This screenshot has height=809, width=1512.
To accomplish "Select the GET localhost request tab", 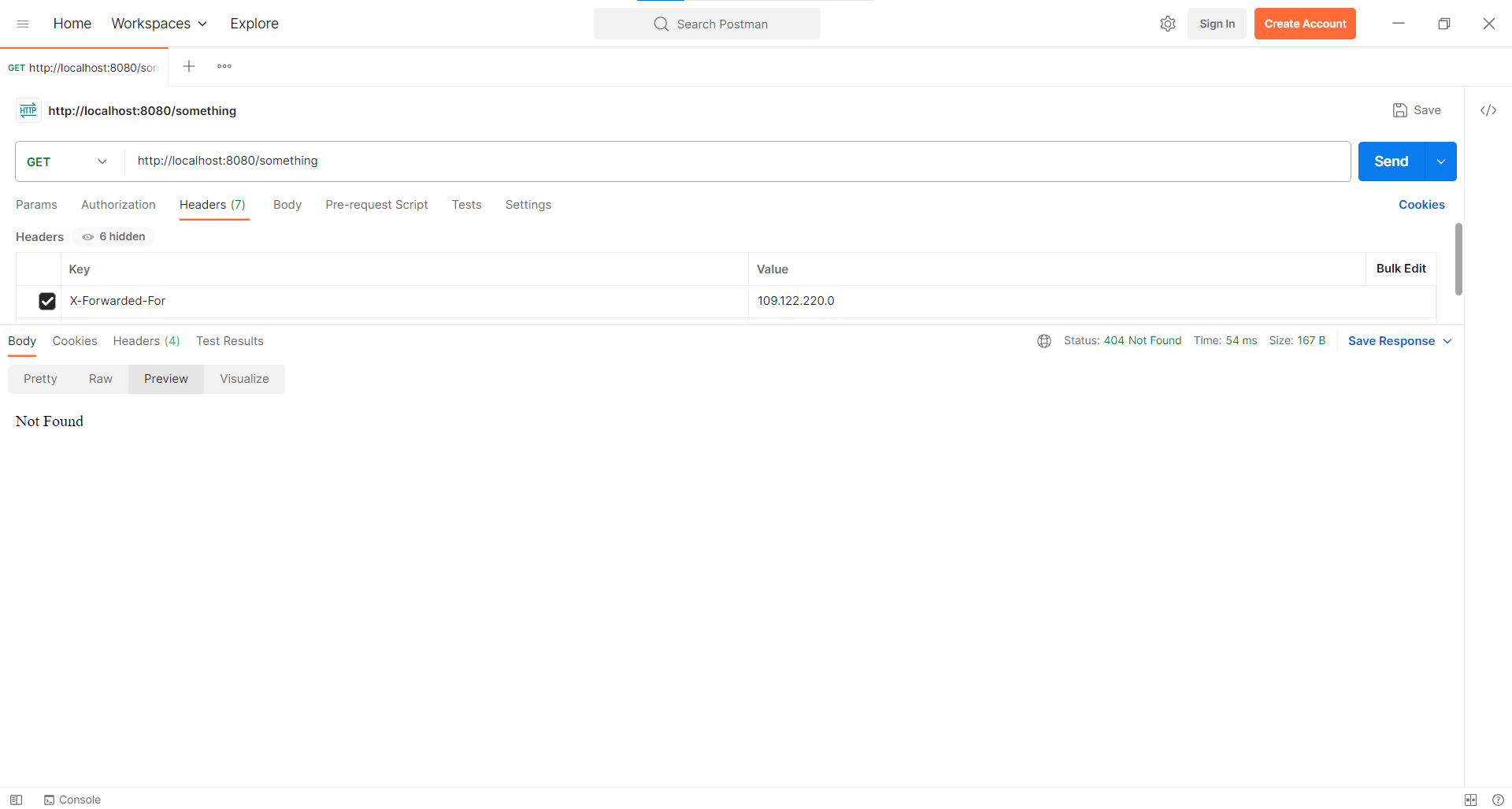I will 84,68.
